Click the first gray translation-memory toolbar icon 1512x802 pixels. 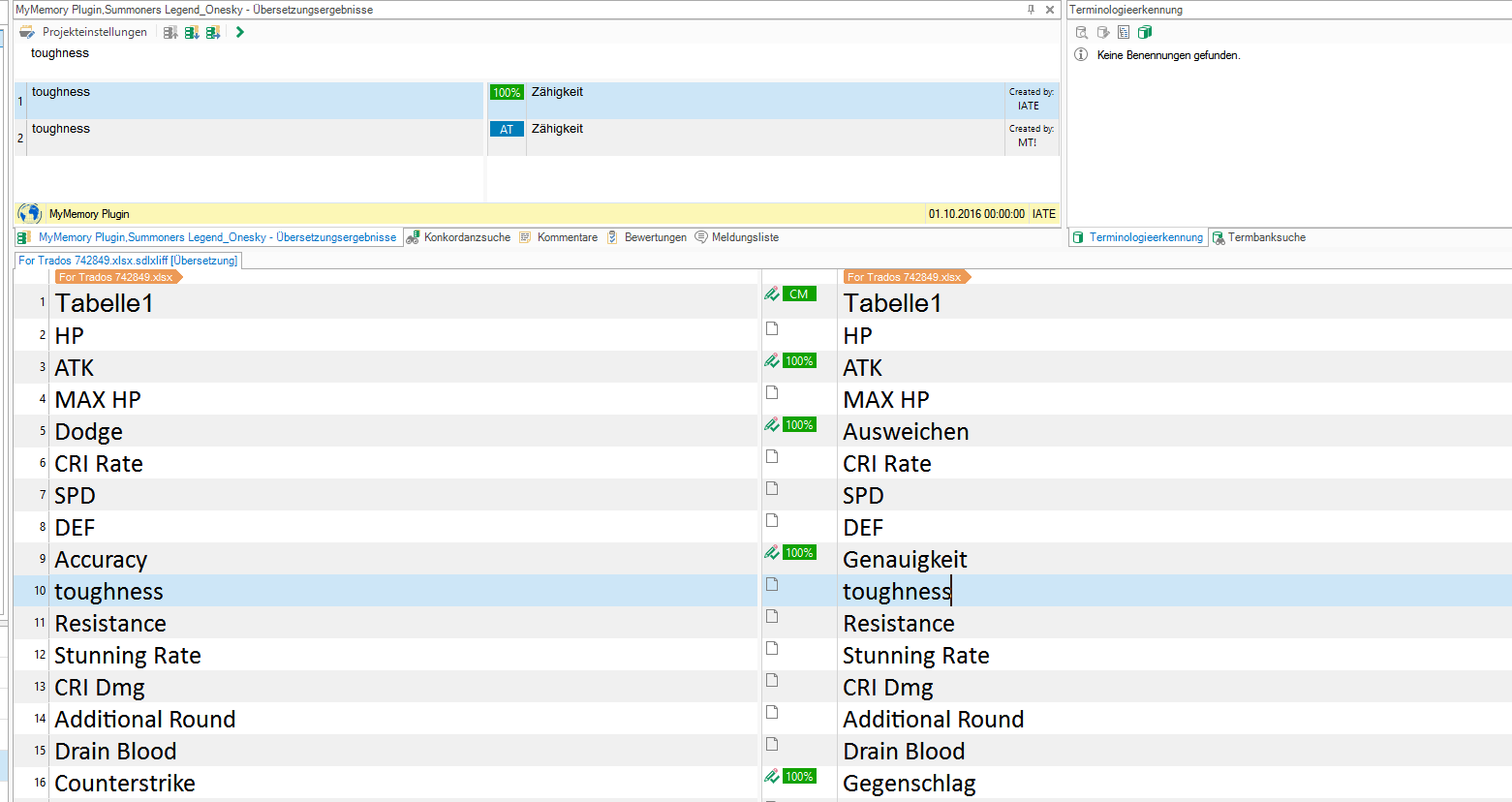tap(170, 32)
